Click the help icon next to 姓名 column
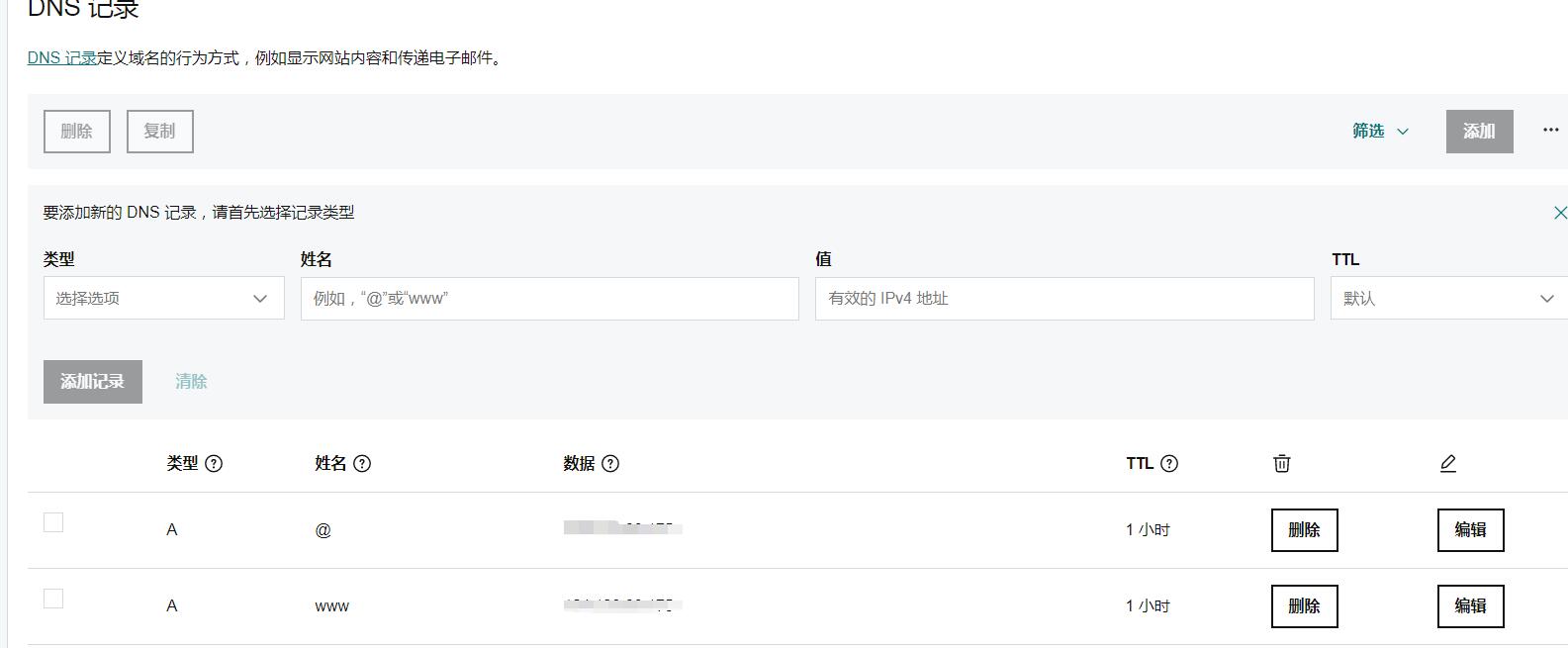 (362, 463)
